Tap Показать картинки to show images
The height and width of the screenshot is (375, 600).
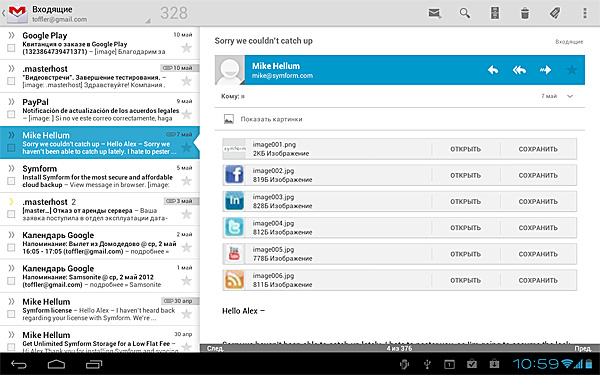271,119
